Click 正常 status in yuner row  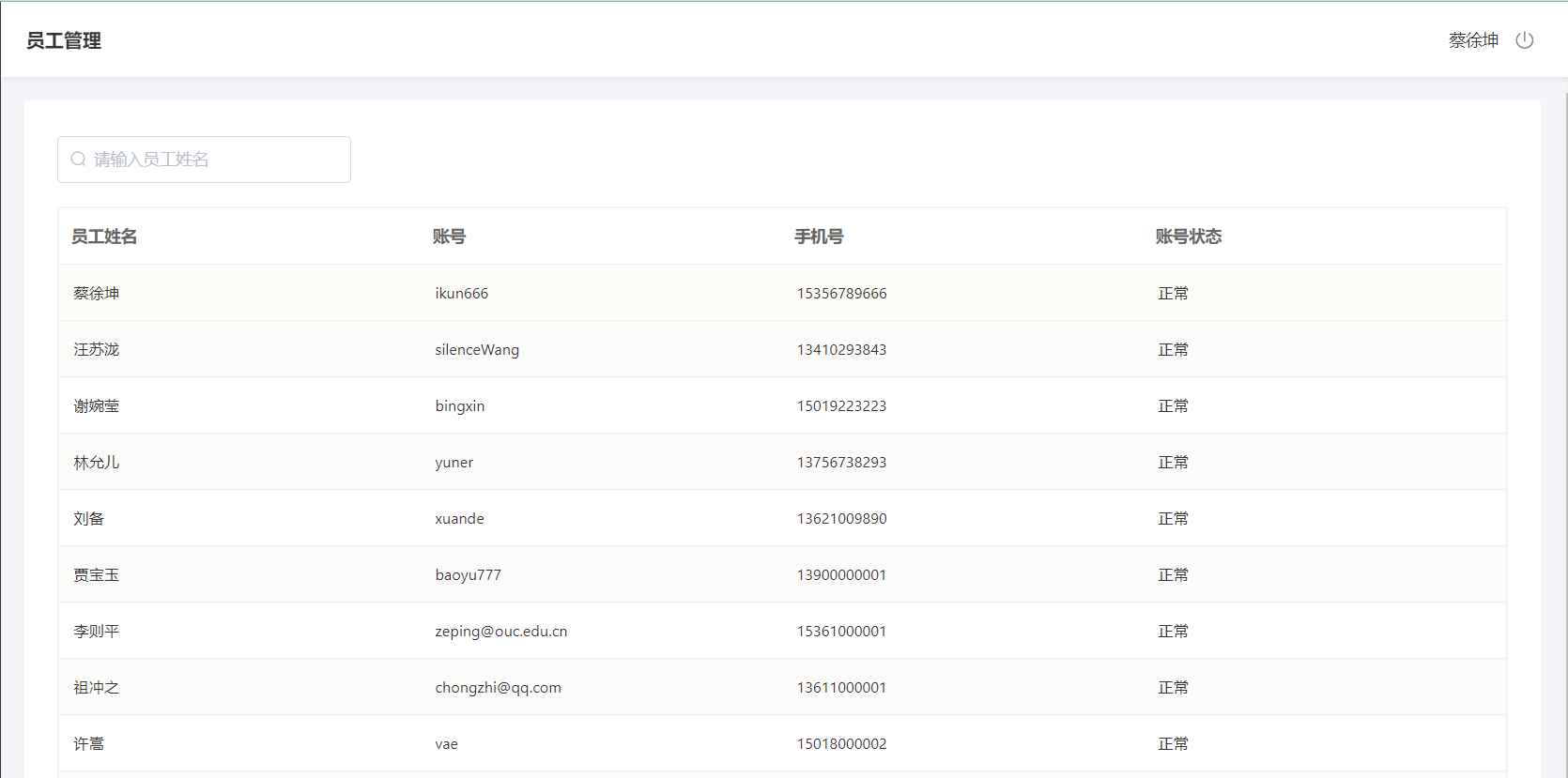click(1174, 463)
